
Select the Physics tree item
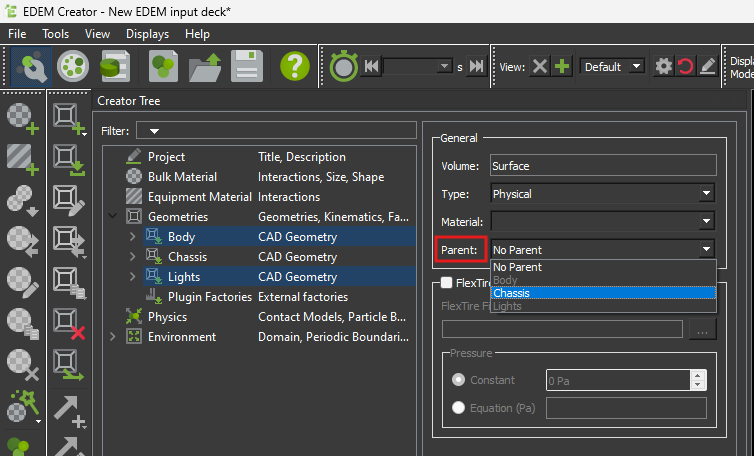pos(167,317)
